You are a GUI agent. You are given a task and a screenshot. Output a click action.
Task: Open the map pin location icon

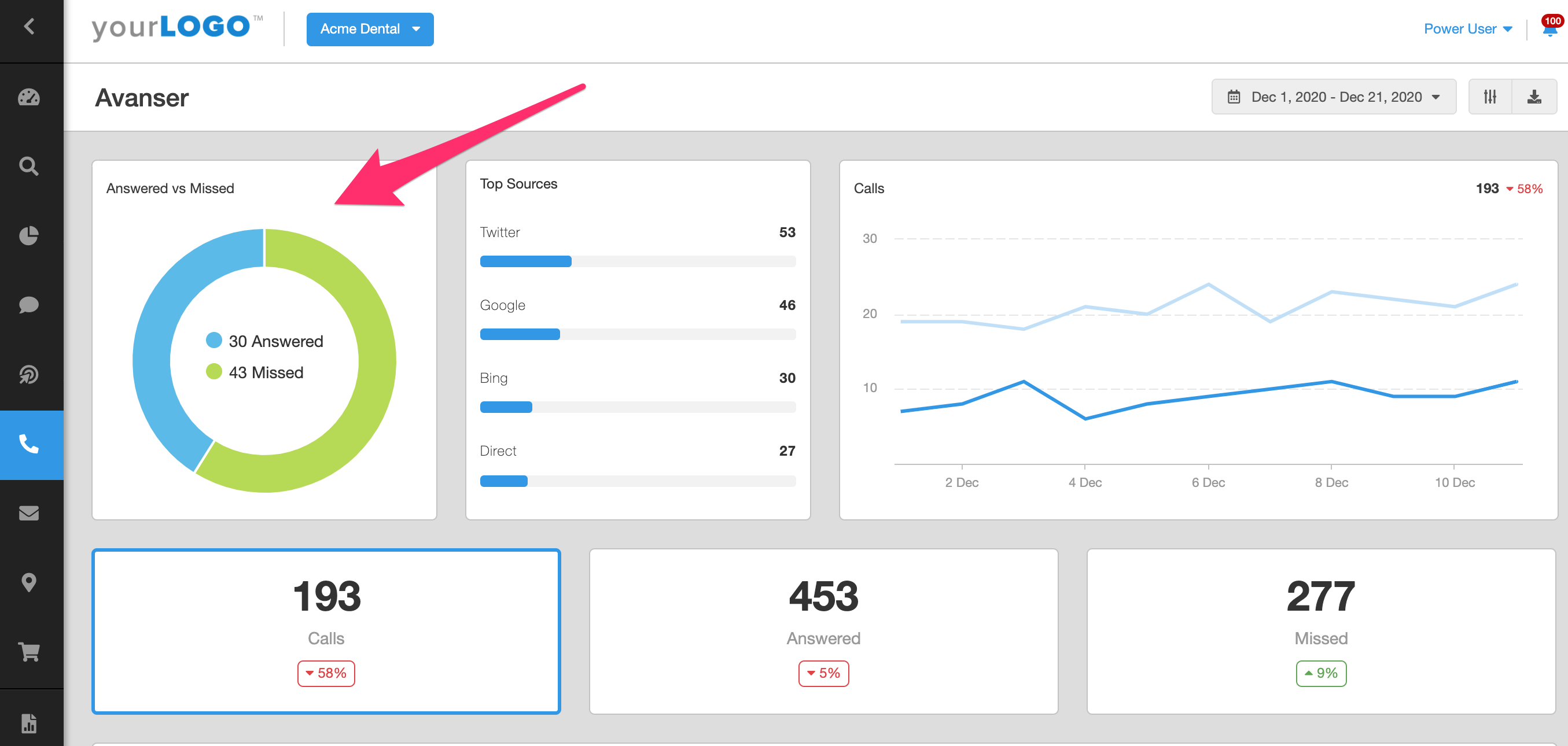(28, 582)
